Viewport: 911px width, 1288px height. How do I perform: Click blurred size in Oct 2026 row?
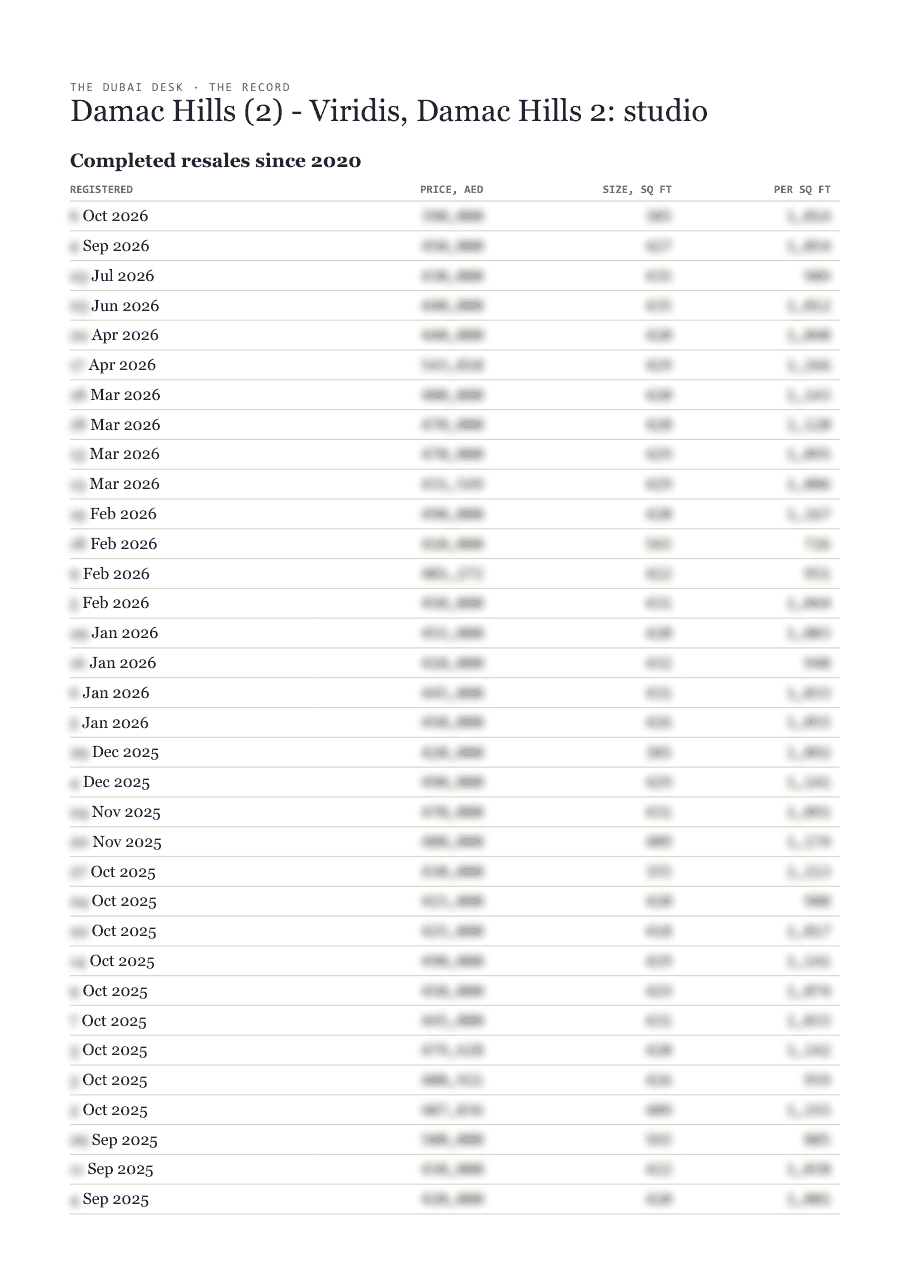point(659,216)
